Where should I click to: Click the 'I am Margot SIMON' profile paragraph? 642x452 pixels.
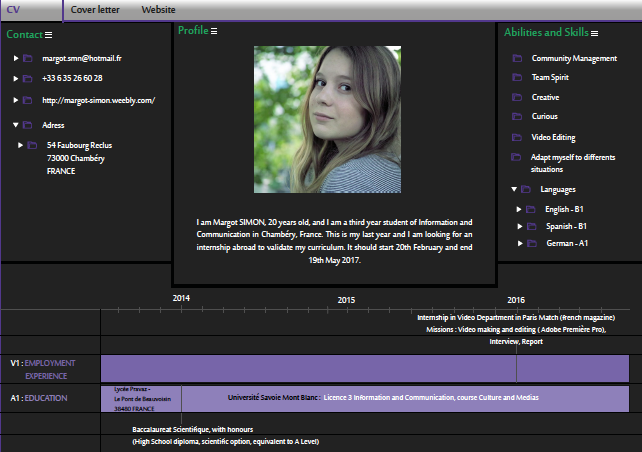coord(334,241)
